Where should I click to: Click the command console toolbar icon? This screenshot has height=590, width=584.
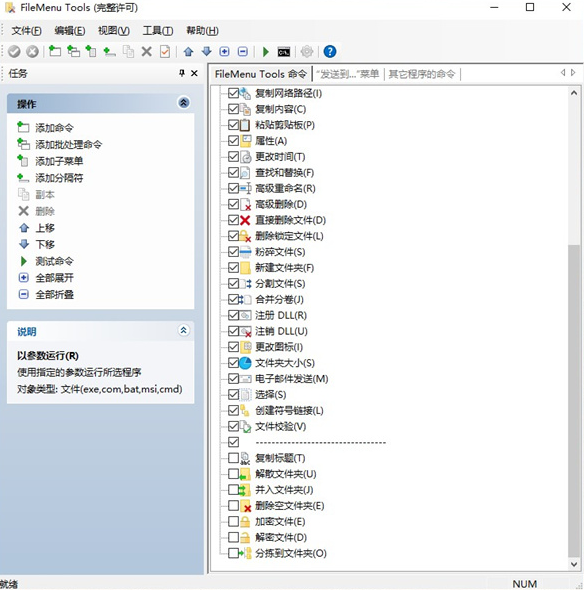(x=284, y=52)
